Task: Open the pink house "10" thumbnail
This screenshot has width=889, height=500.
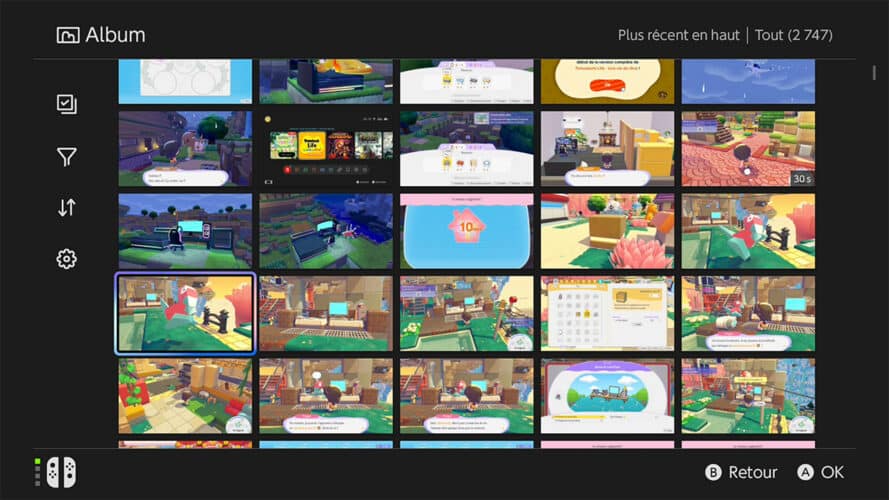Action: pyautogui.click(x=467, y=231)
